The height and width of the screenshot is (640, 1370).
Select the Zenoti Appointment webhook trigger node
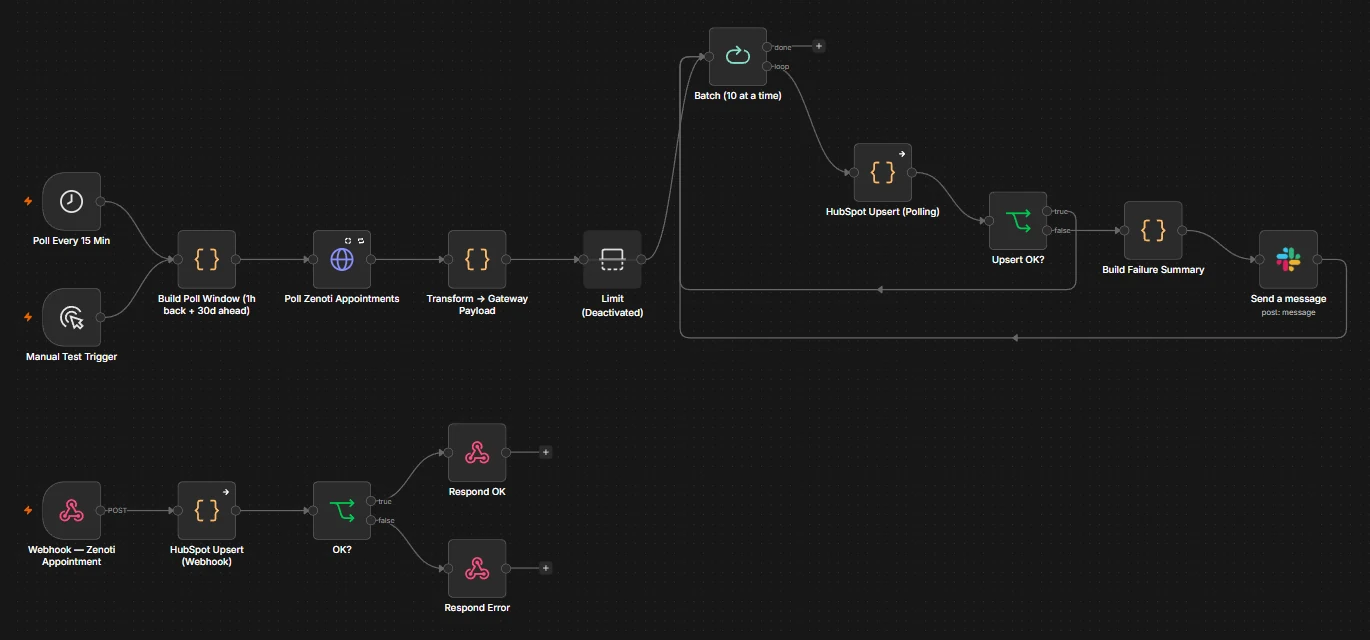click(71, 510)
